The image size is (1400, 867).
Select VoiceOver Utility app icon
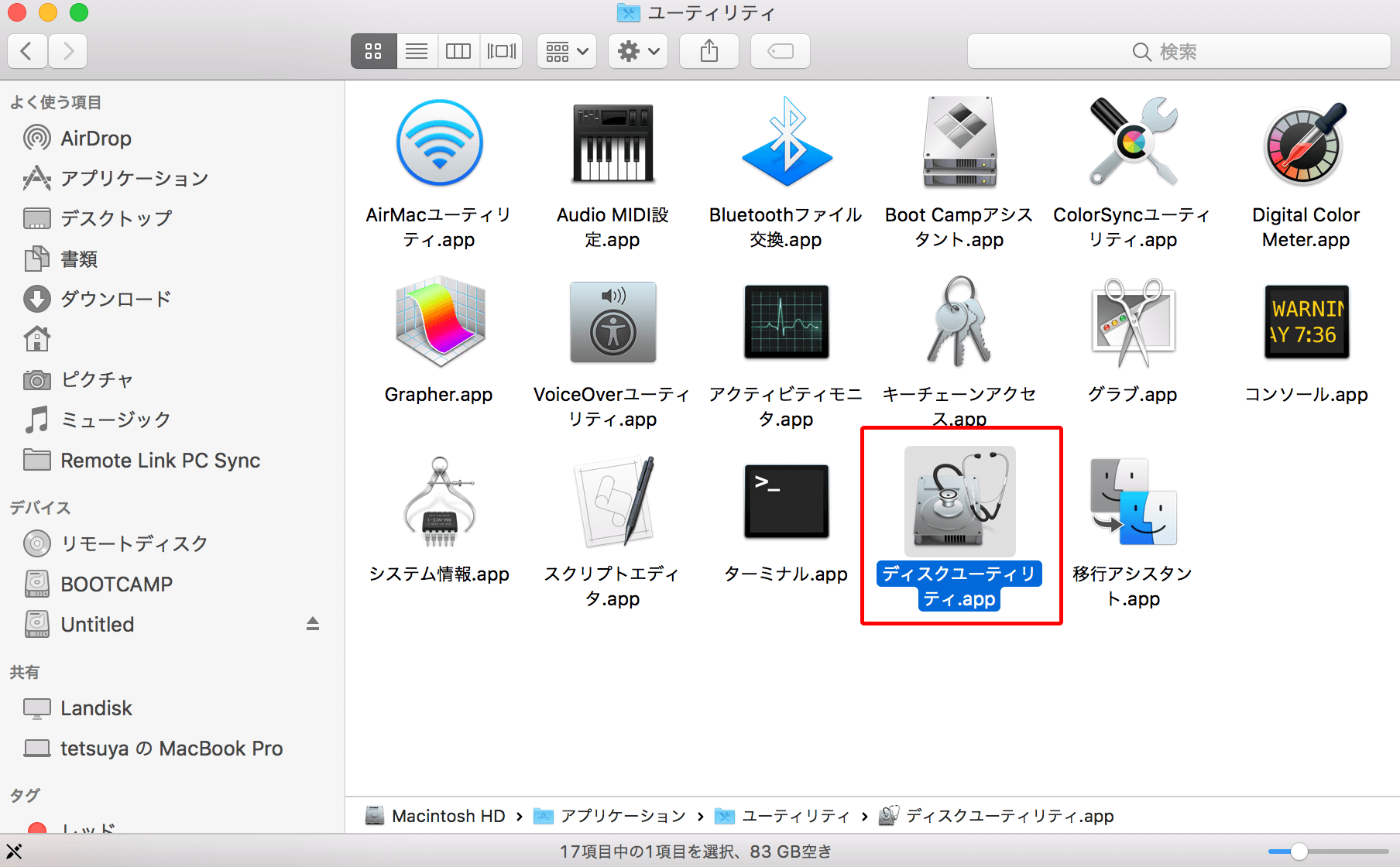[612, 322]
